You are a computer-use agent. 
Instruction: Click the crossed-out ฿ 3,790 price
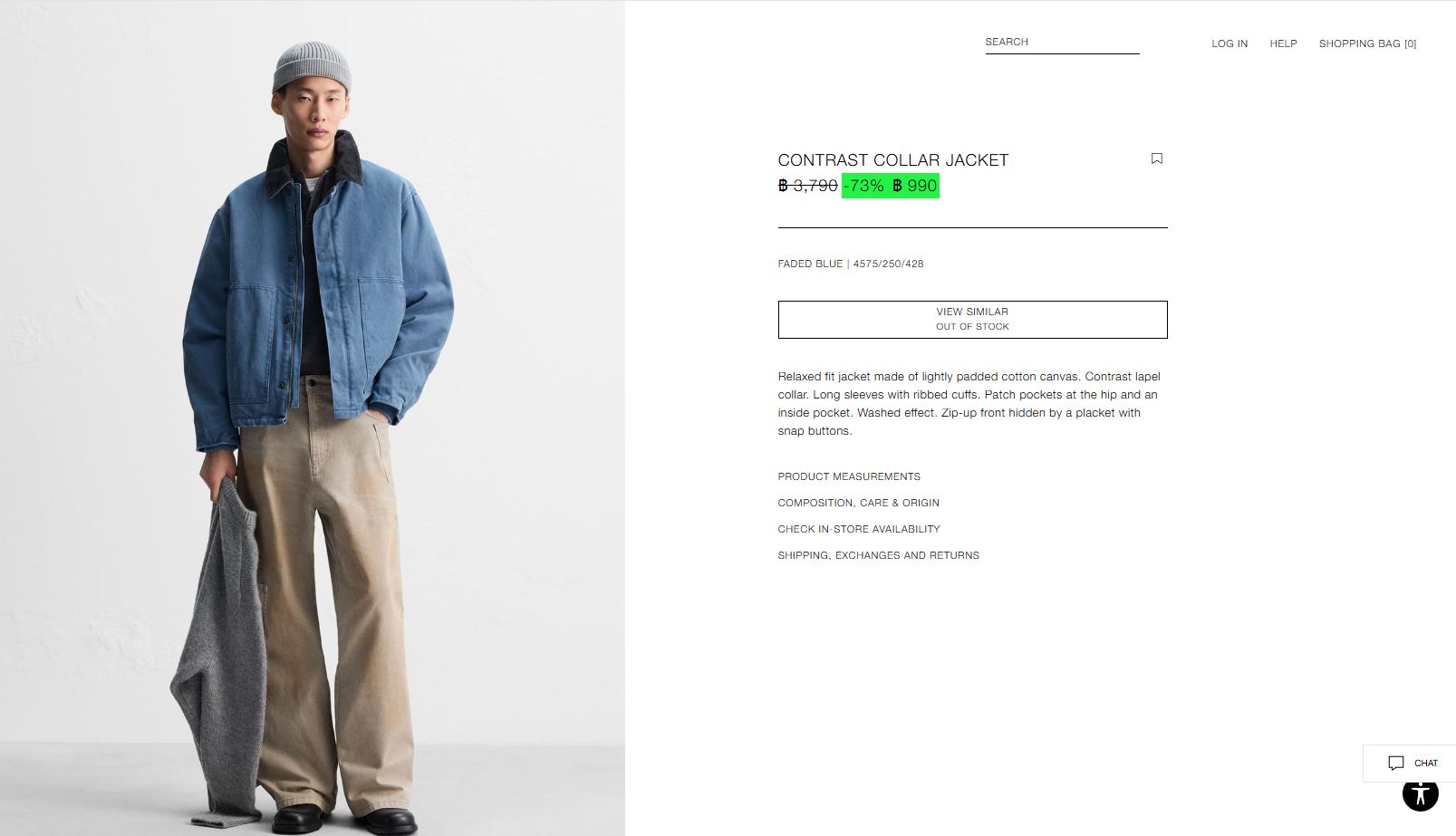point(807,186)
